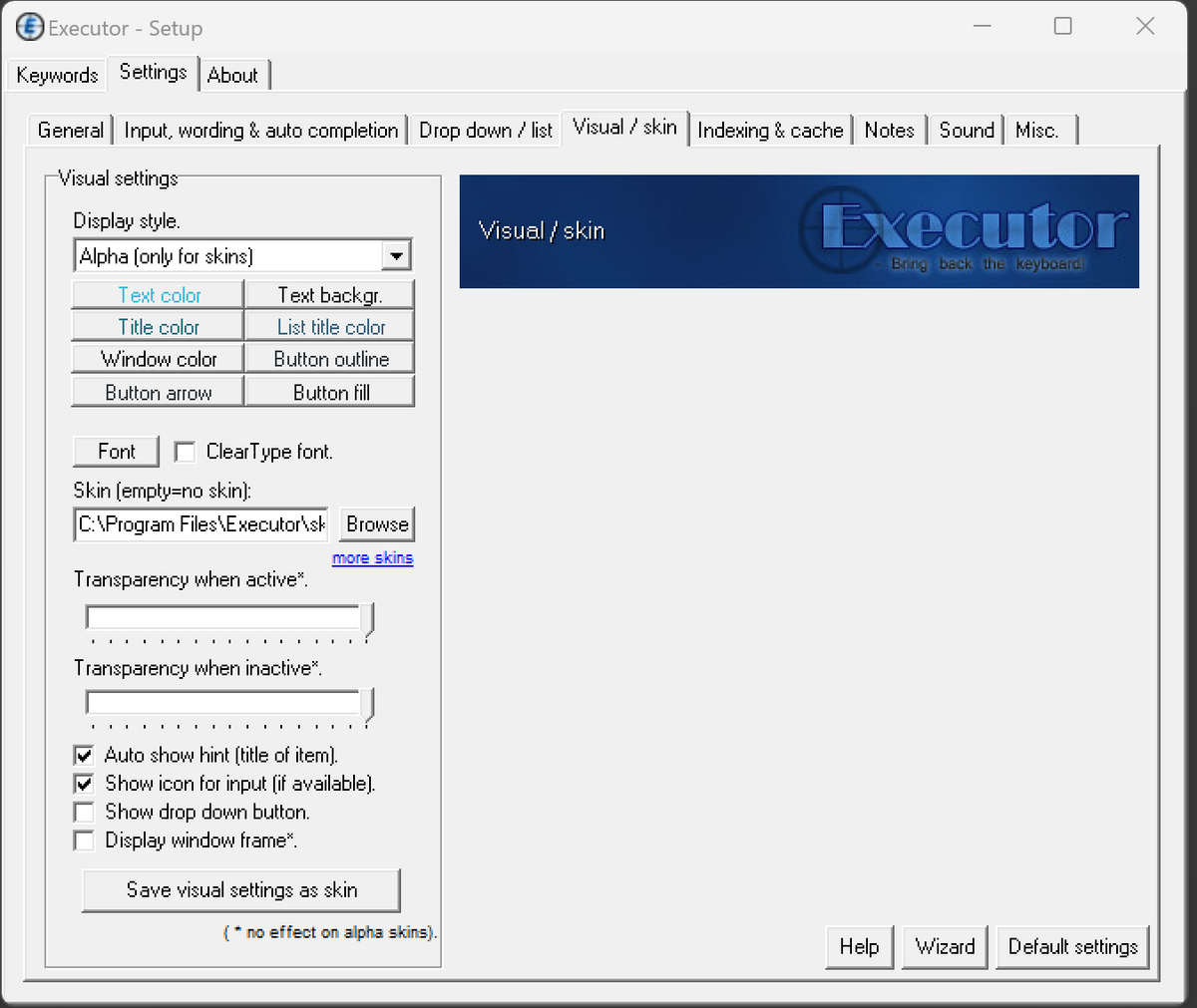
Task: Click the Executor app icon in title bar
Action: click(30, 27)
